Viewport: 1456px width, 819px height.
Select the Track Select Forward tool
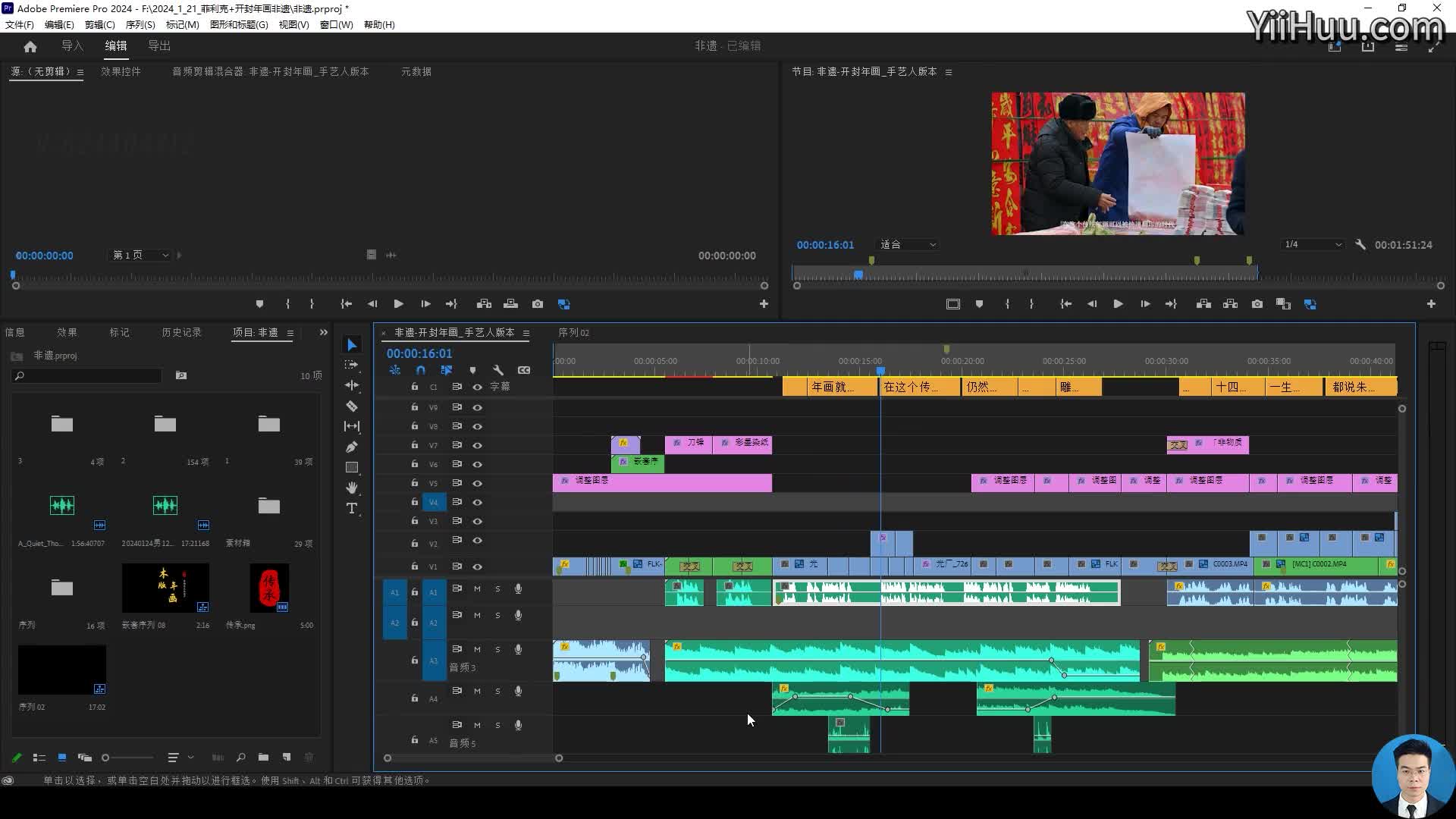click(x=352, y=365)
